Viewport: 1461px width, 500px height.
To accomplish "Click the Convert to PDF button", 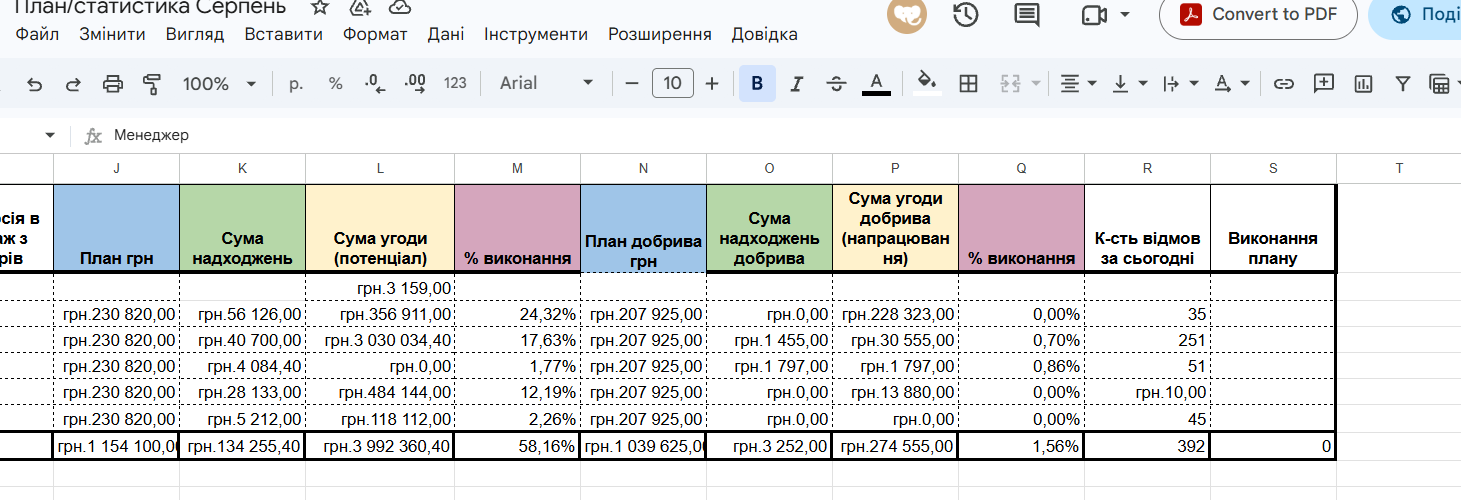I will [x=1258, y=14].
